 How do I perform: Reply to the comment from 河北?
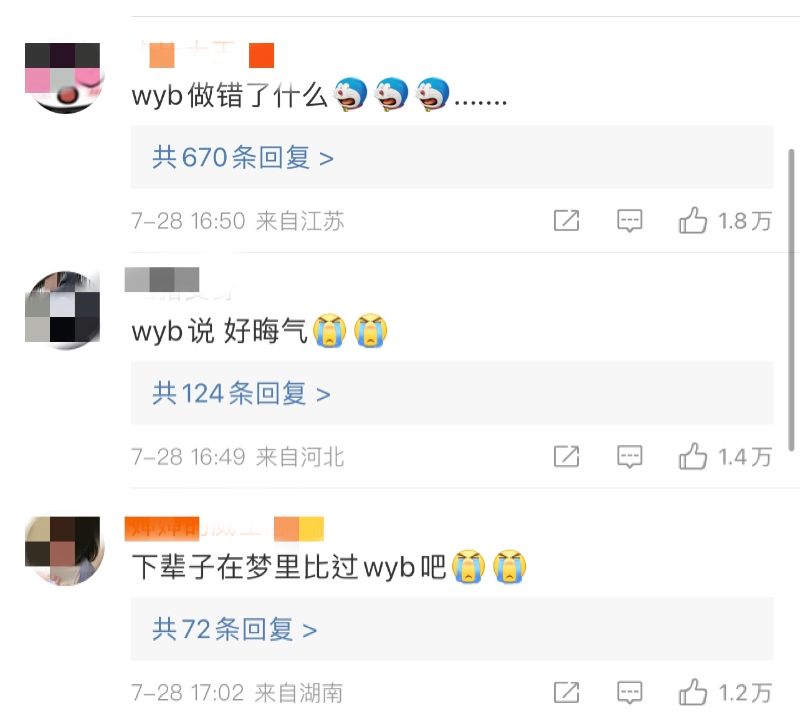point(630,456)
